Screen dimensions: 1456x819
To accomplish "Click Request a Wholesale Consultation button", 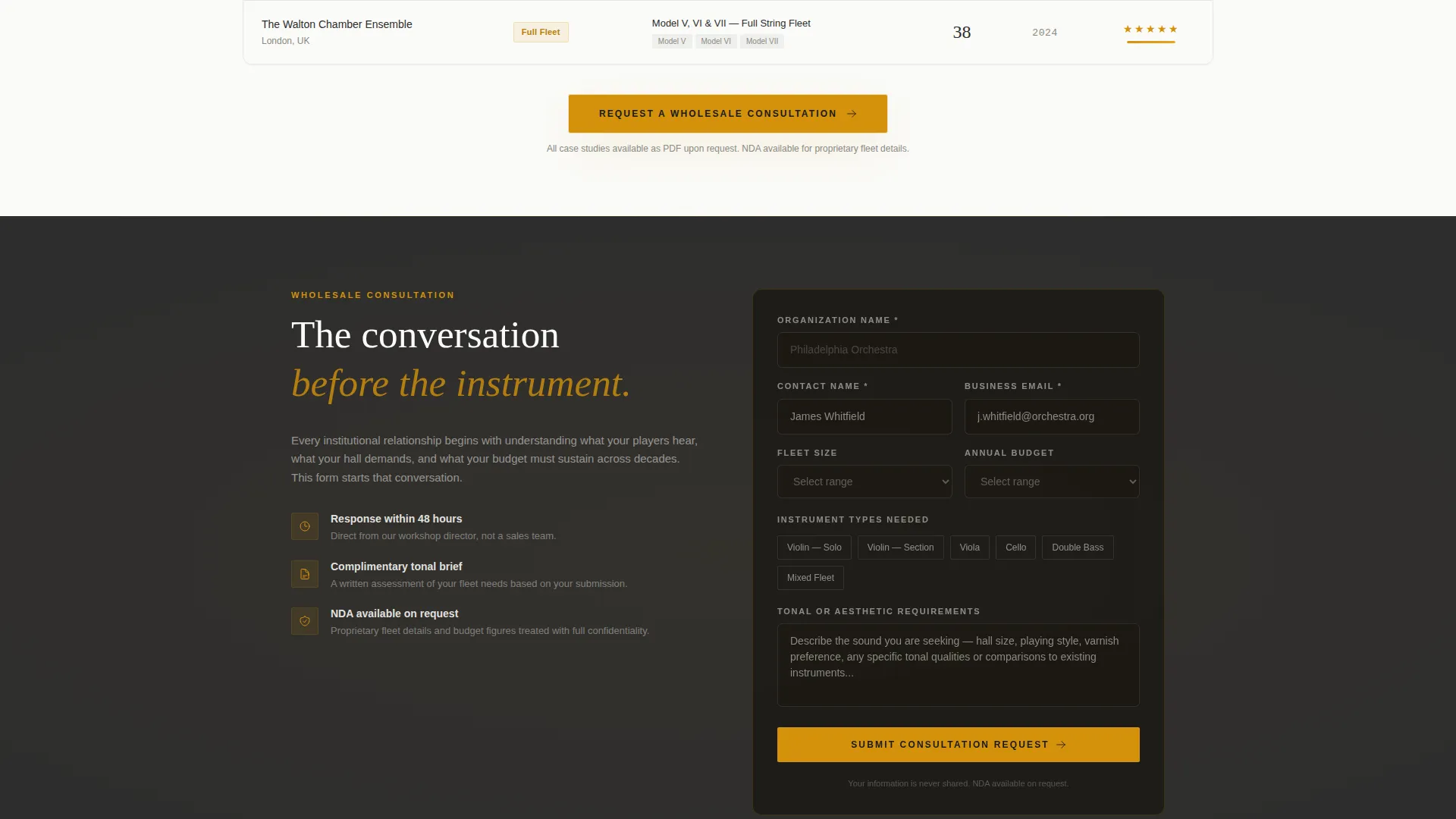I will click(x=728, y=114).
